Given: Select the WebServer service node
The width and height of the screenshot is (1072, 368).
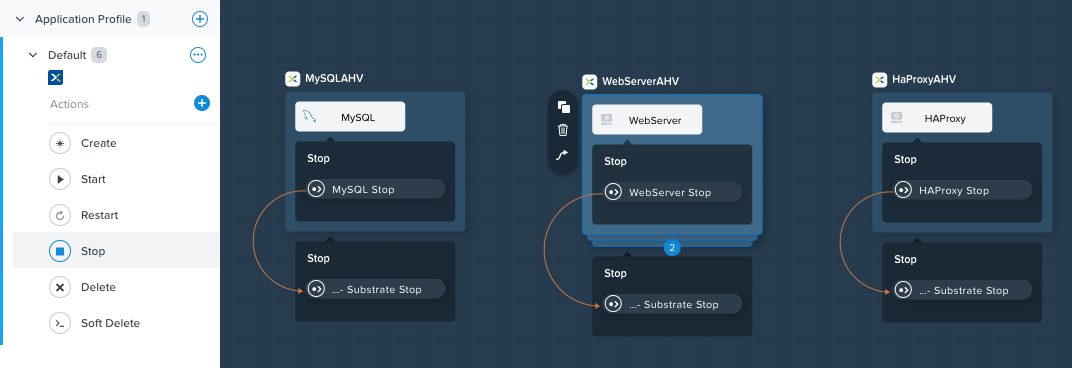Looking at the screenshot, I should pyautogui.click(x=647, y=120).
